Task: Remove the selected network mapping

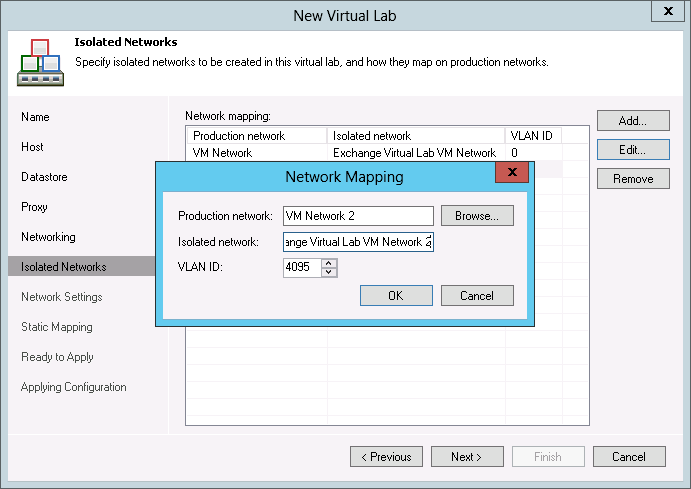Action: (x=633, y=179)
